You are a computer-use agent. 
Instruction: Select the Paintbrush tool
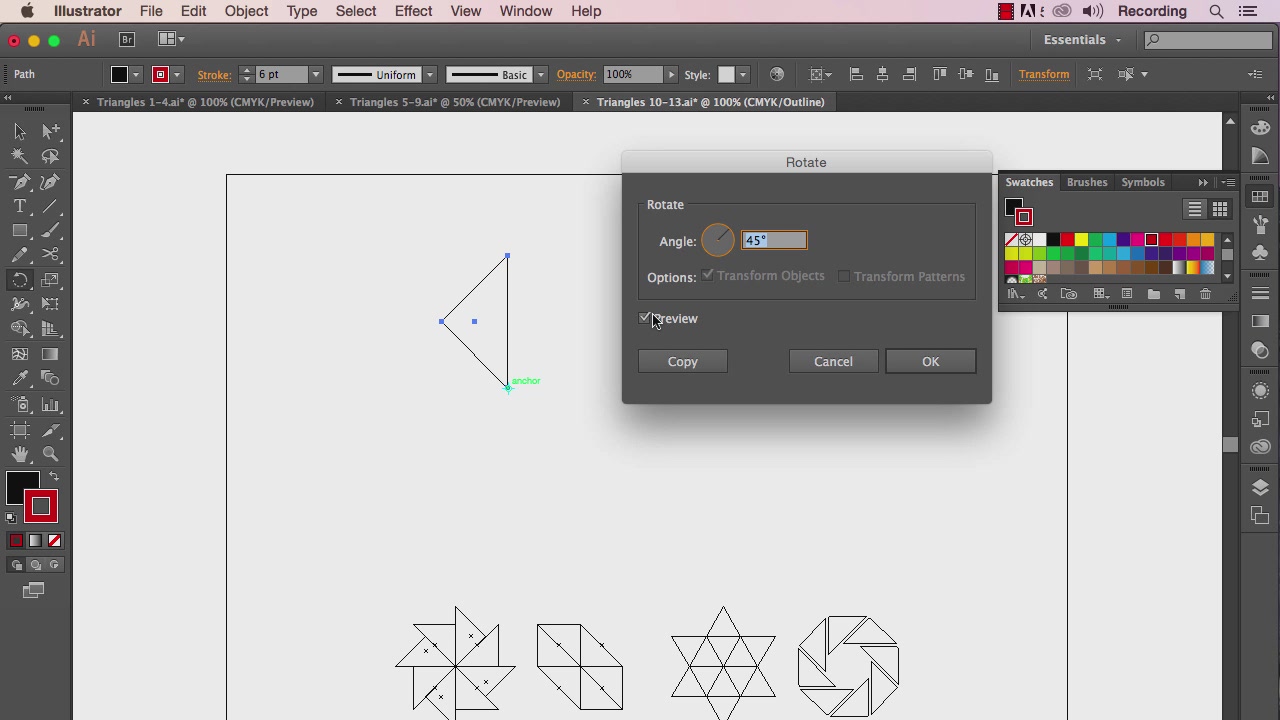50,230
